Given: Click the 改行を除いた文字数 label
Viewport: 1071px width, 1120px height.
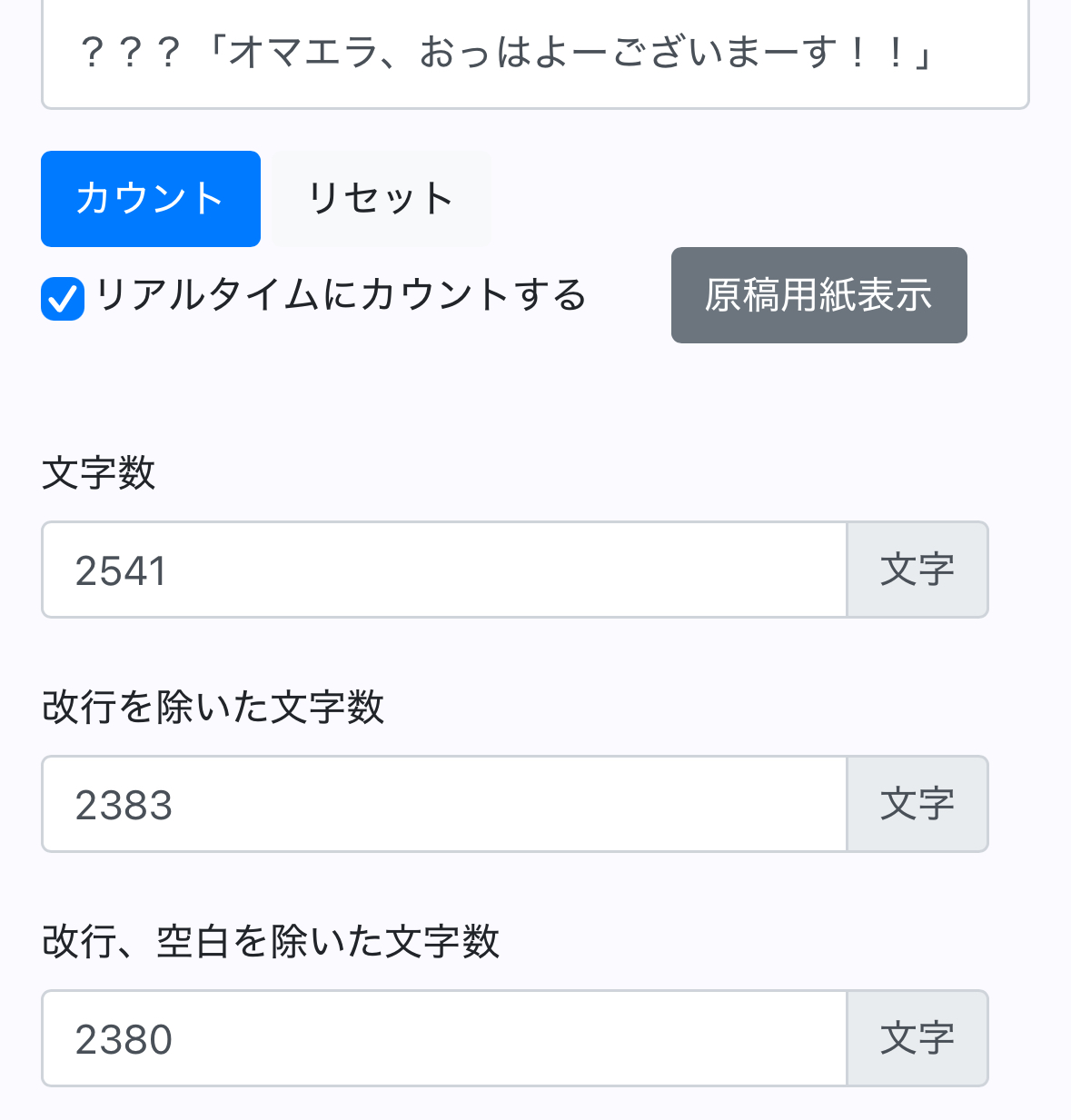Looking at the screenshot, I should pos(213,708).
